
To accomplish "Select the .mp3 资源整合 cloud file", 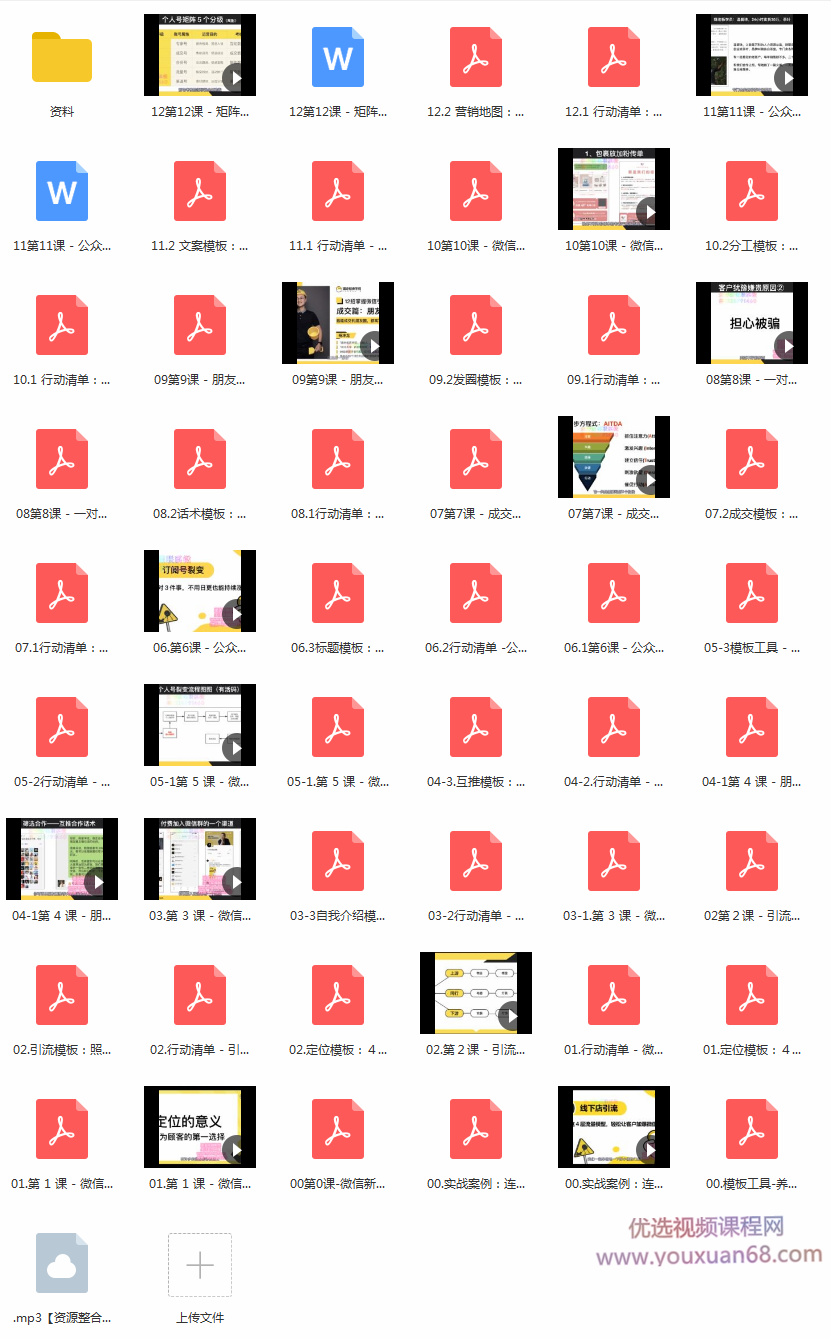I will click(62, 1263).
